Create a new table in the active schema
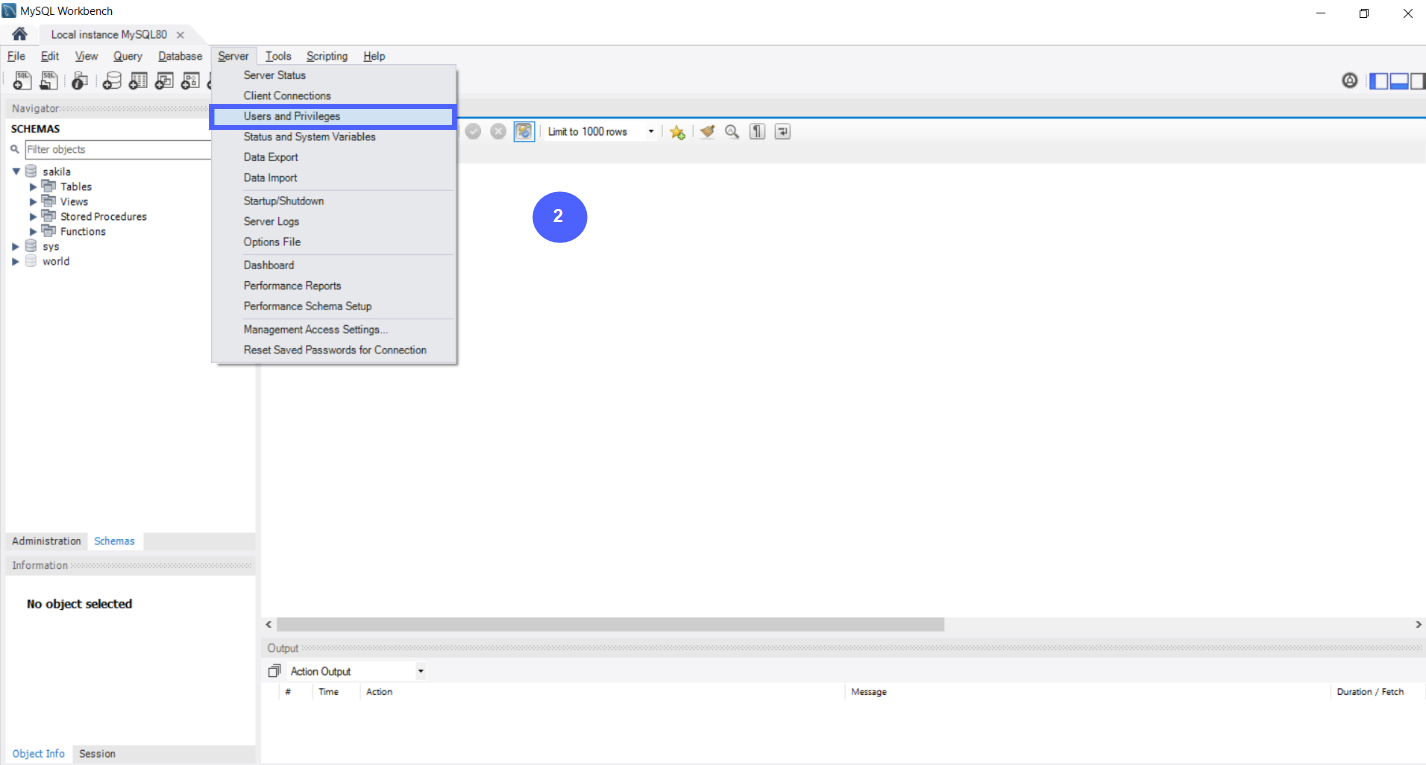 click(137, 81)
